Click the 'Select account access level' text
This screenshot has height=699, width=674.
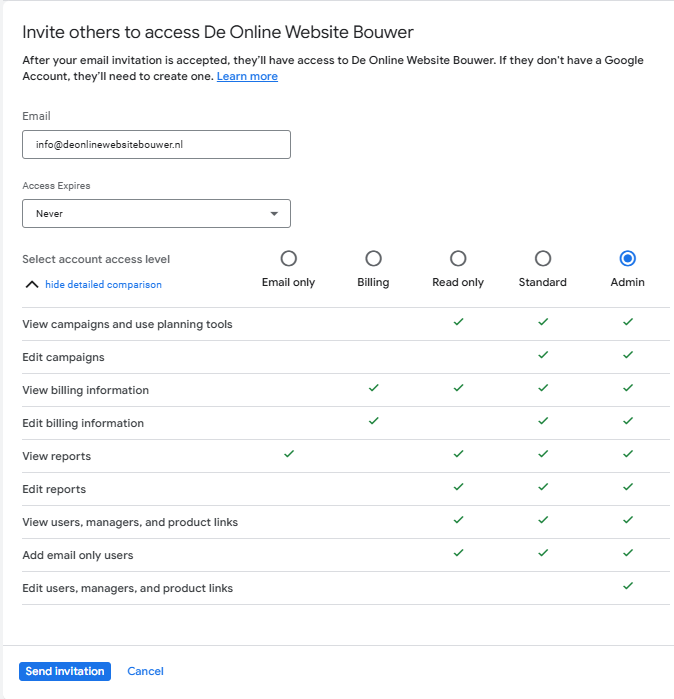tap(96, 259)
